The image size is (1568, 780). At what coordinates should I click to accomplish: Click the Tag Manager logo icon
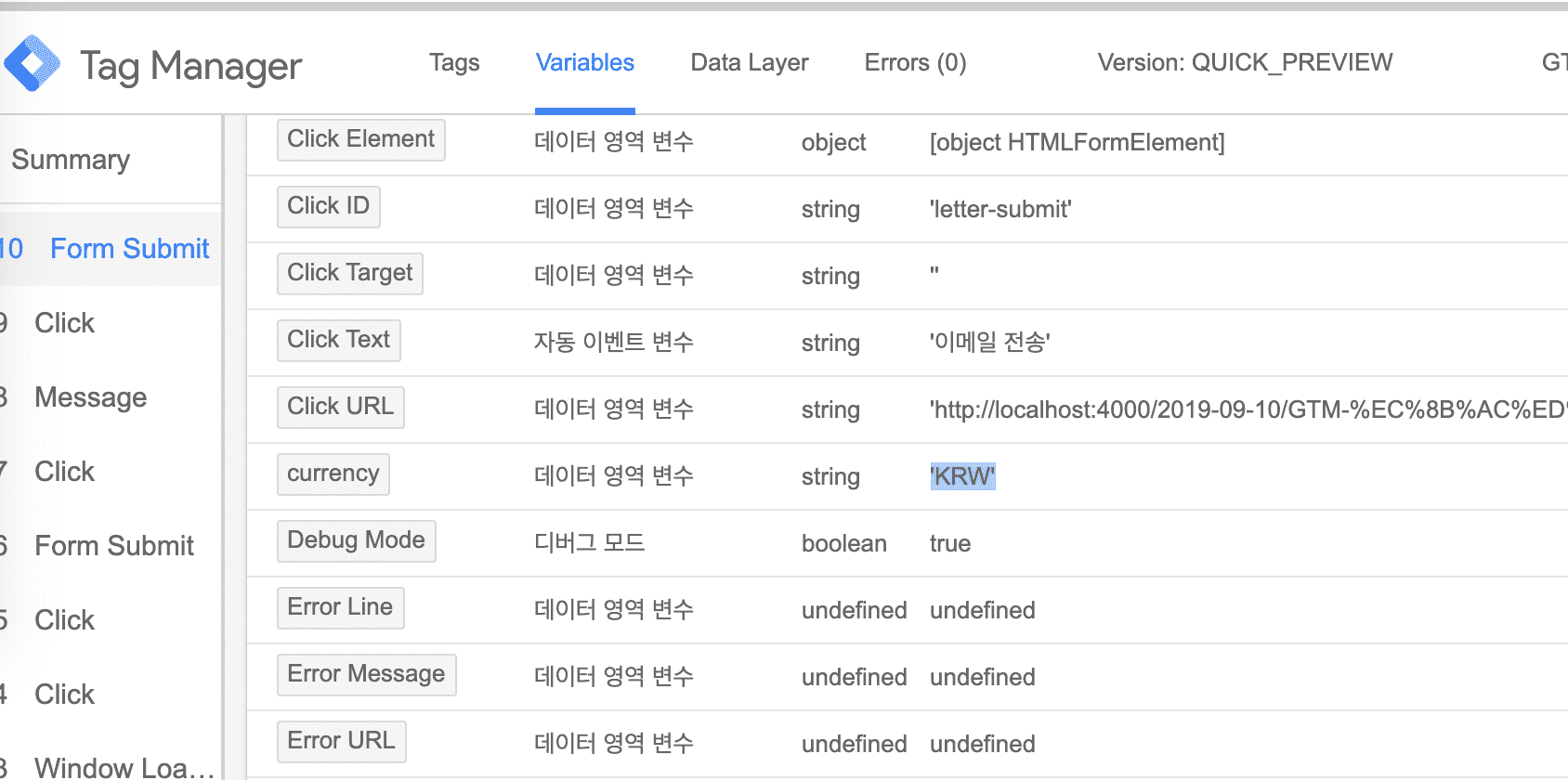(x=33, y=63)
